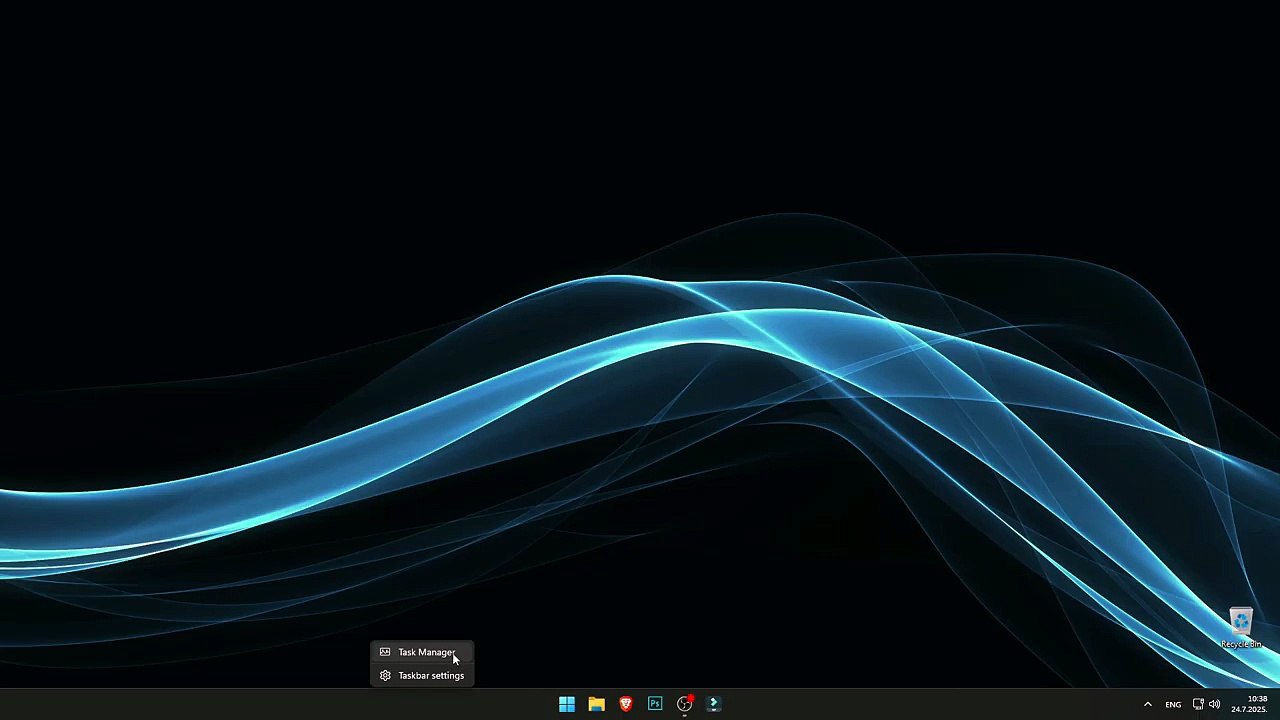Select the Recycle Bin desktop icon
This screenshot has width=1280, height=720.
[1241, 621]
